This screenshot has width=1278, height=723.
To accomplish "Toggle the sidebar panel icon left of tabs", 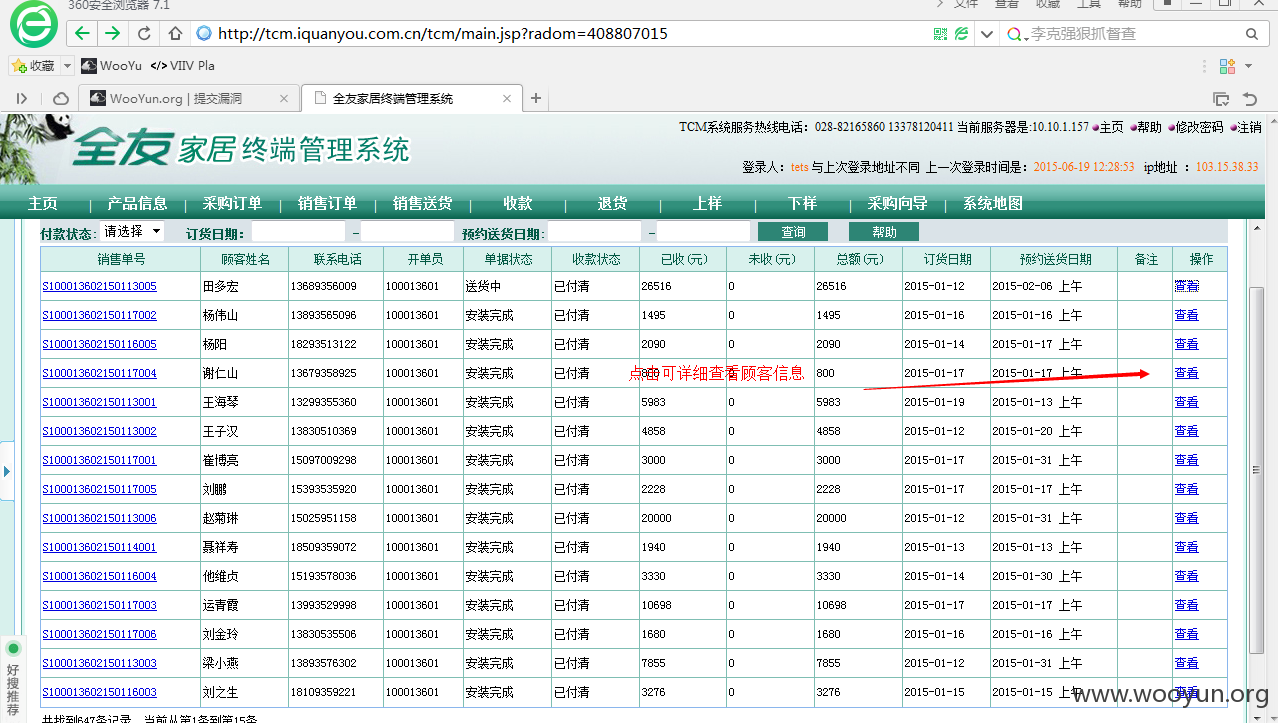I will [x=23, y=98].
